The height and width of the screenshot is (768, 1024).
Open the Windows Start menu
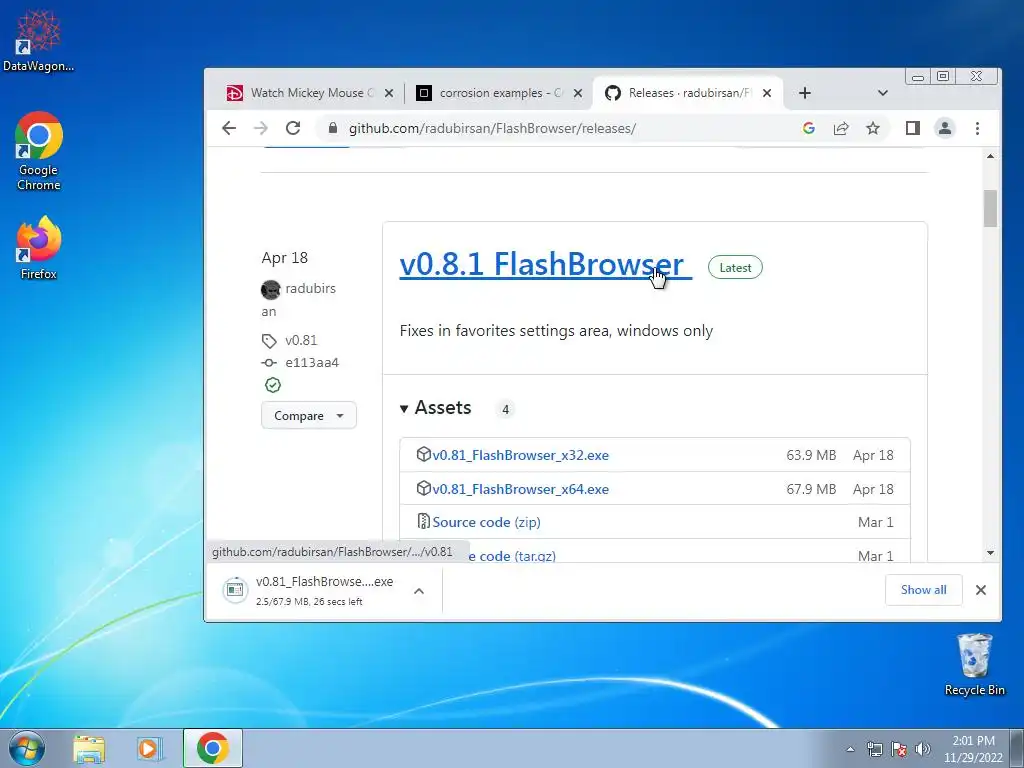27,748
